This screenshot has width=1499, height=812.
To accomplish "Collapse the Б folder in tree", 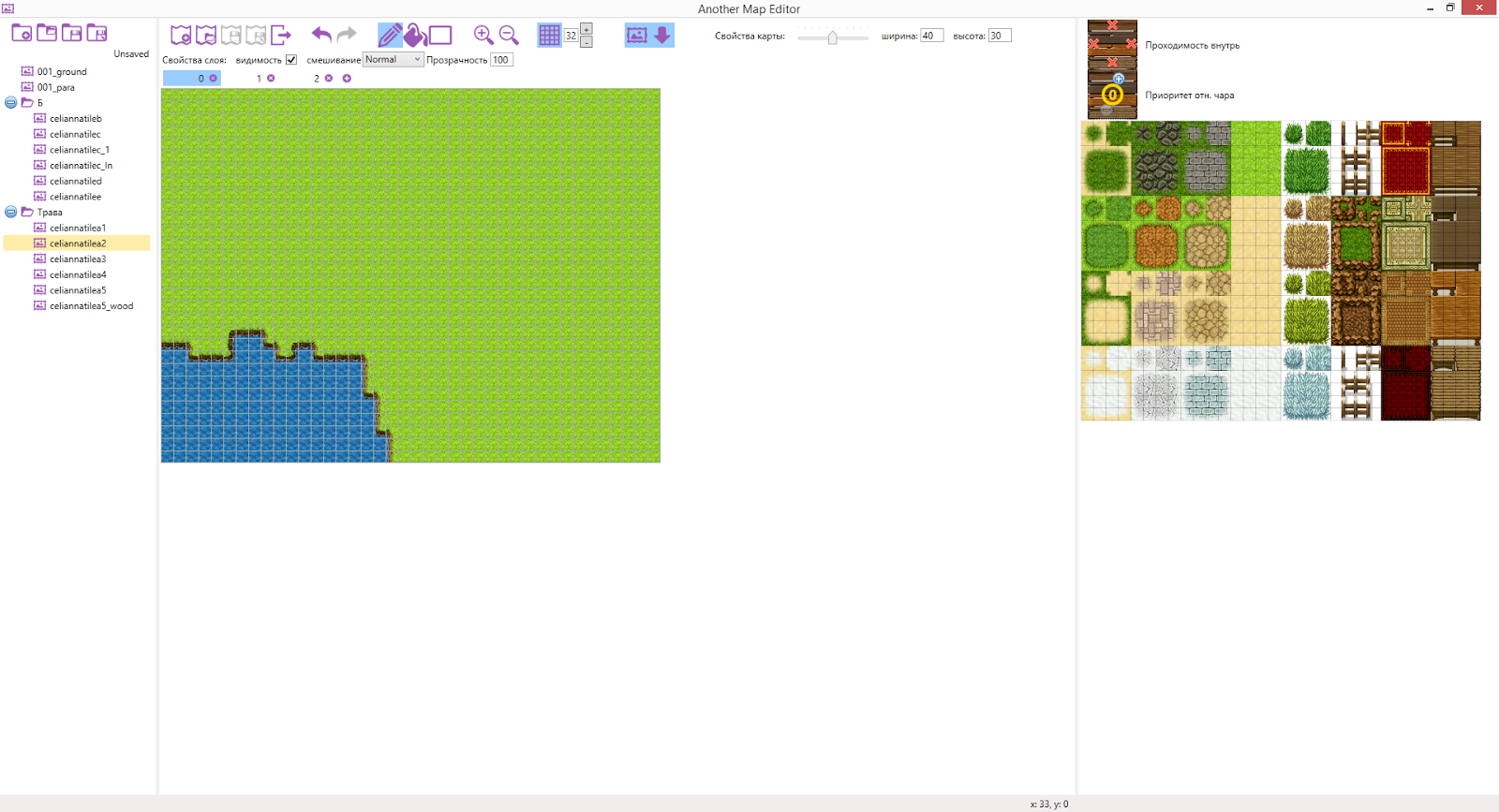I will (x=11, y=103).
